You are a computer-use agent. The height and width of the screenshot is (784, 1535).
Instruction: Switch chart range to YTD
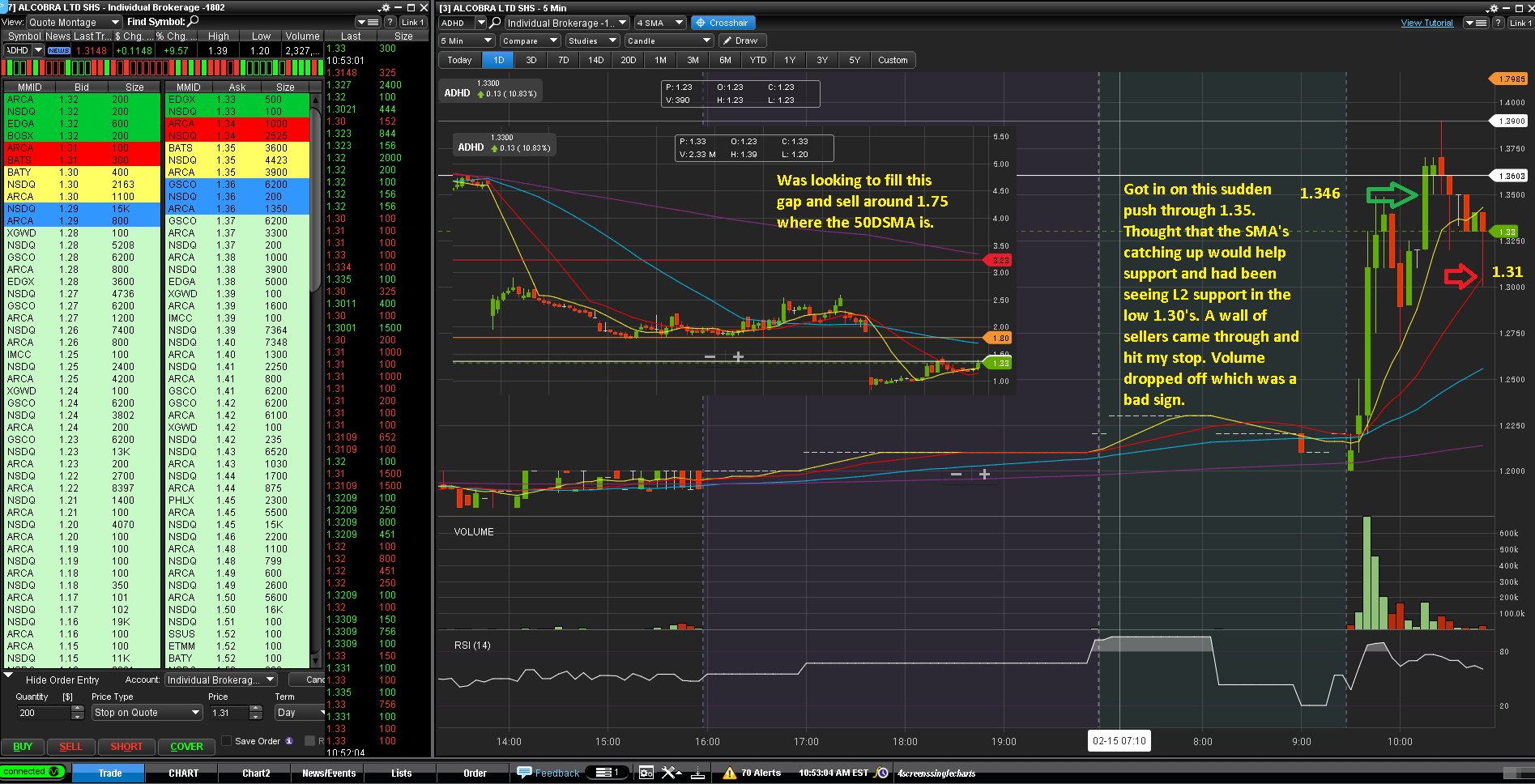757,60
